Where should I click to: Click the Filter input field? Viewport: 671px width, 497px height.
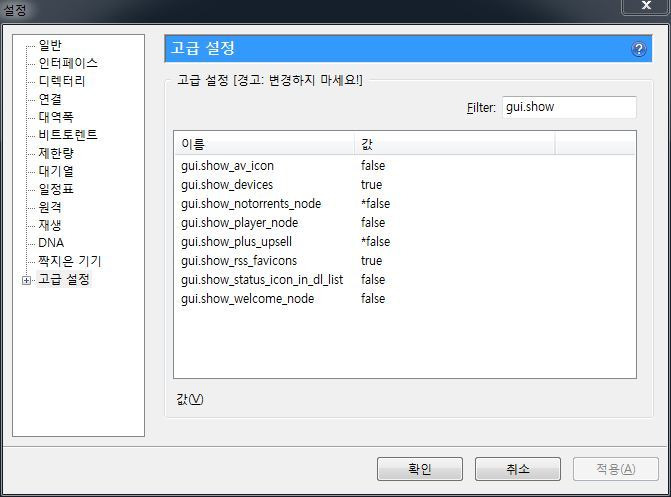pyautogui.click(x=569, y=107)
